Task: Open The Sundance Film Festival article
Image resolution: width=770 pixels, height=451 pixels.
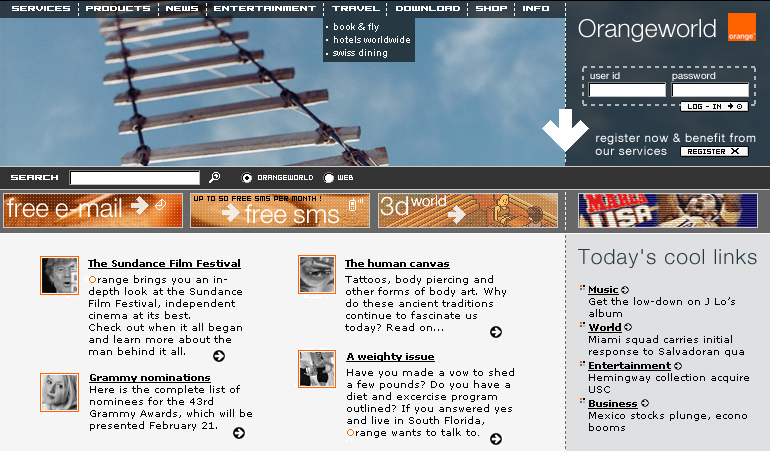Action: (165, 263)
